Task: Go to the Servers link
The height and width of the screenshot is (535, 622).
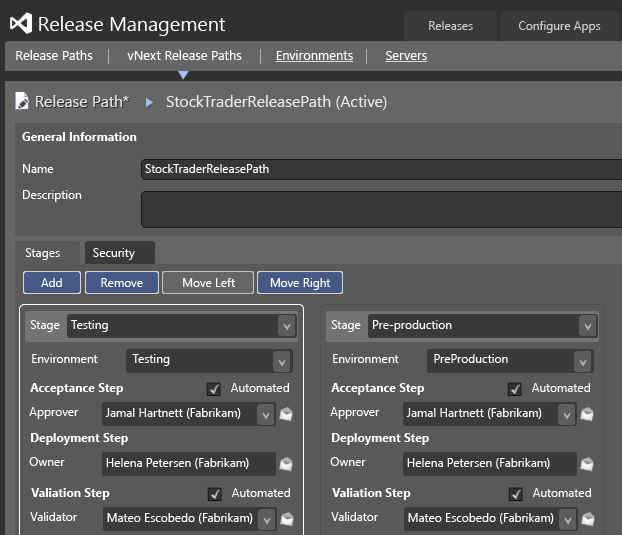Action: pyautogui.click(x=406, y=56)
